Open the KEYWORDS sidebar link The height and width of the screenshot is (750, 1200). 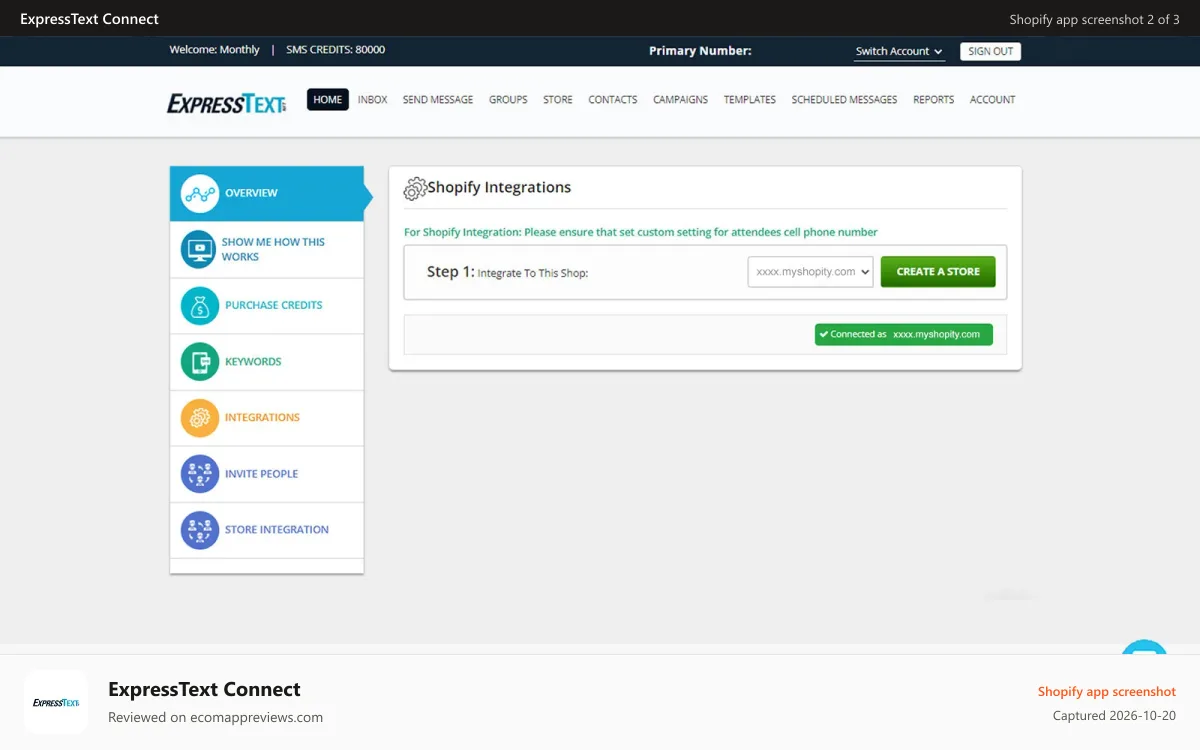point(253,362)
